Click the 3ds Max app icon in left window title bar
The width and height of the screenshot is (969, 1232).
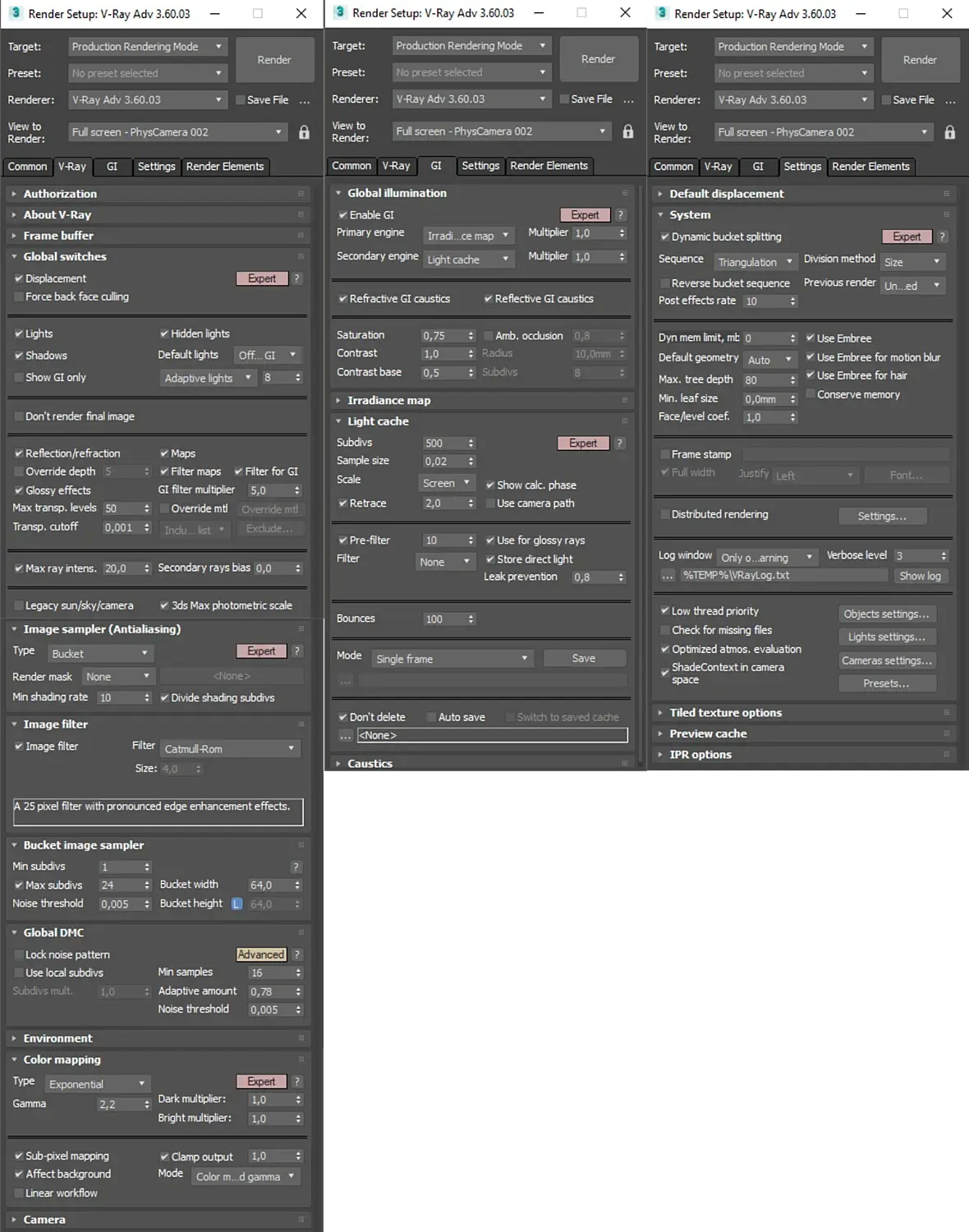click(15, 13)
